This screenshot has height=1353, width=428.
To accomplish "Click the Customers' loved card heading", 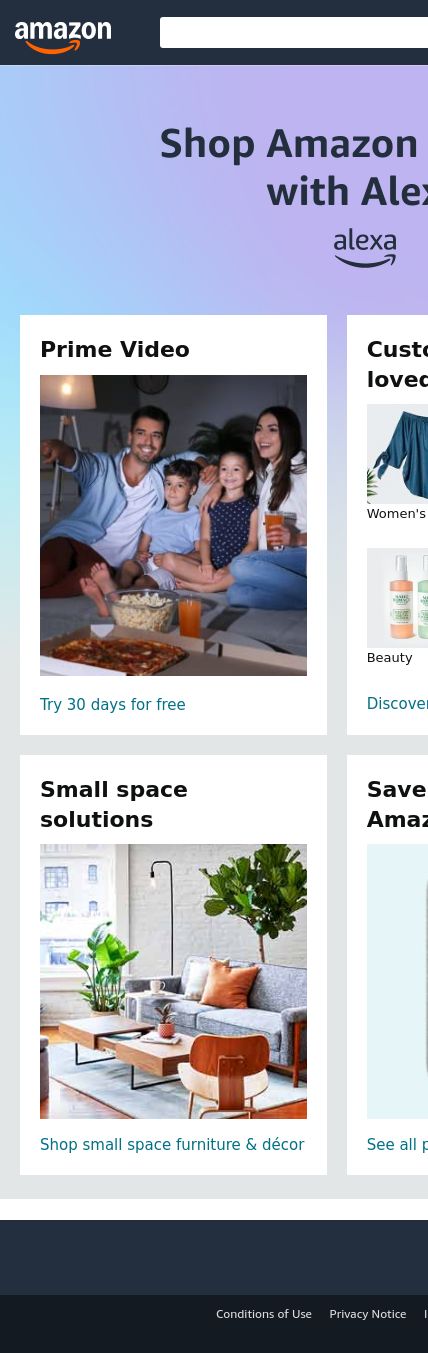I will (x=397, y=364).
